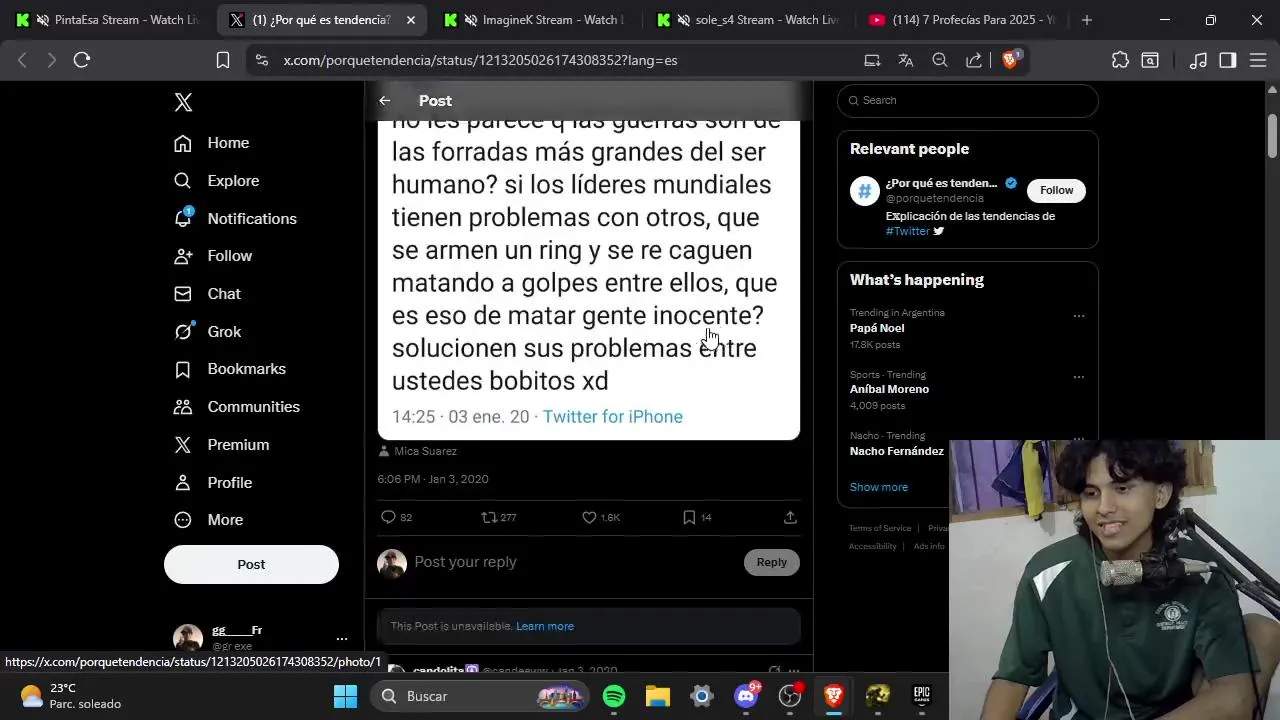Open the Papá Noel trending topic
1280x720 pixels.
coord(877,328)
